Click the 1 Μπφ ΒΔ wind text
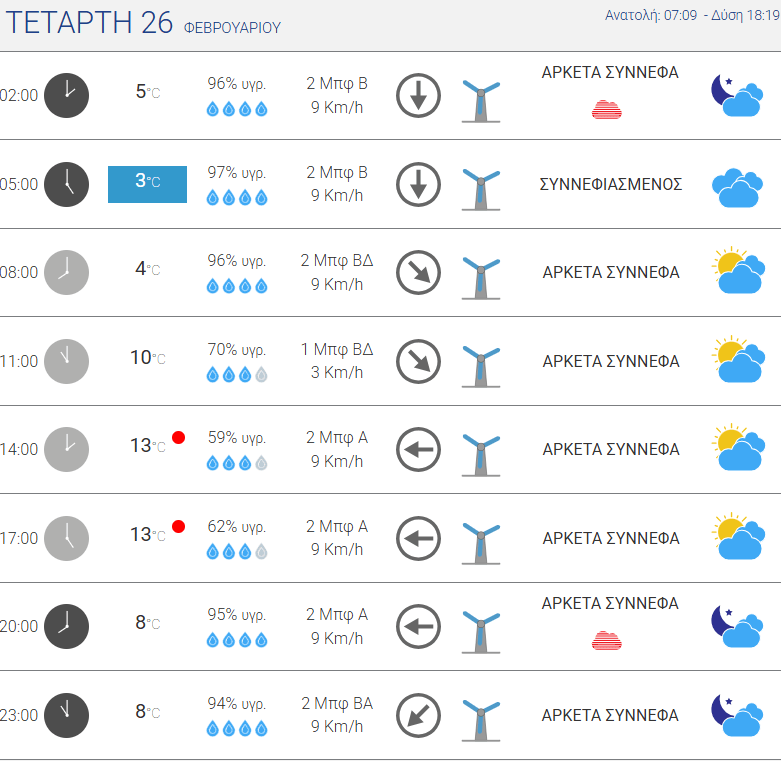This screenshot has width=781, height=761. [337, 349]
